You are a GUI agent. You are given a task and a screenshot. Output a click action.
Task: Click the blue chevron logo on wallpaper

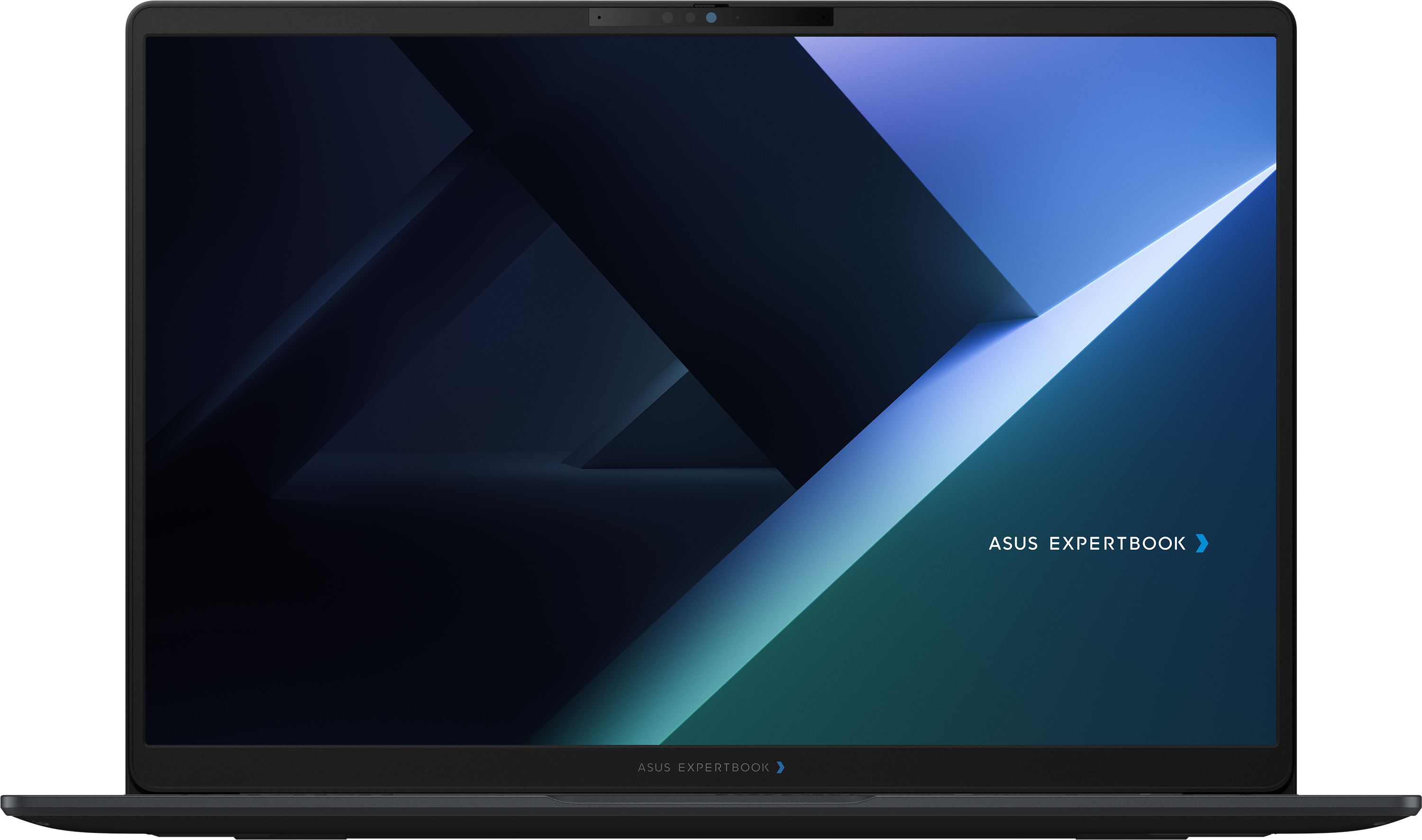[1203, 543]
